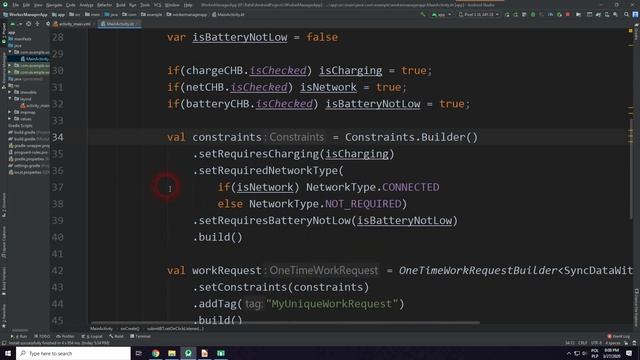Open the Navigate menu

point(54,5)
